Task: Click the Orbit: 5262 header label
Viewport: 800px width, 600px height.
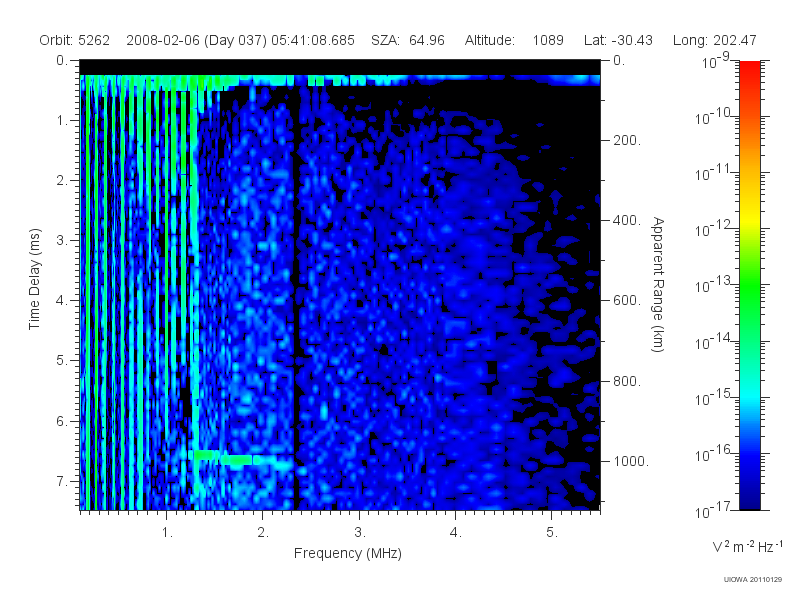Action: click(x=74, y=40)
